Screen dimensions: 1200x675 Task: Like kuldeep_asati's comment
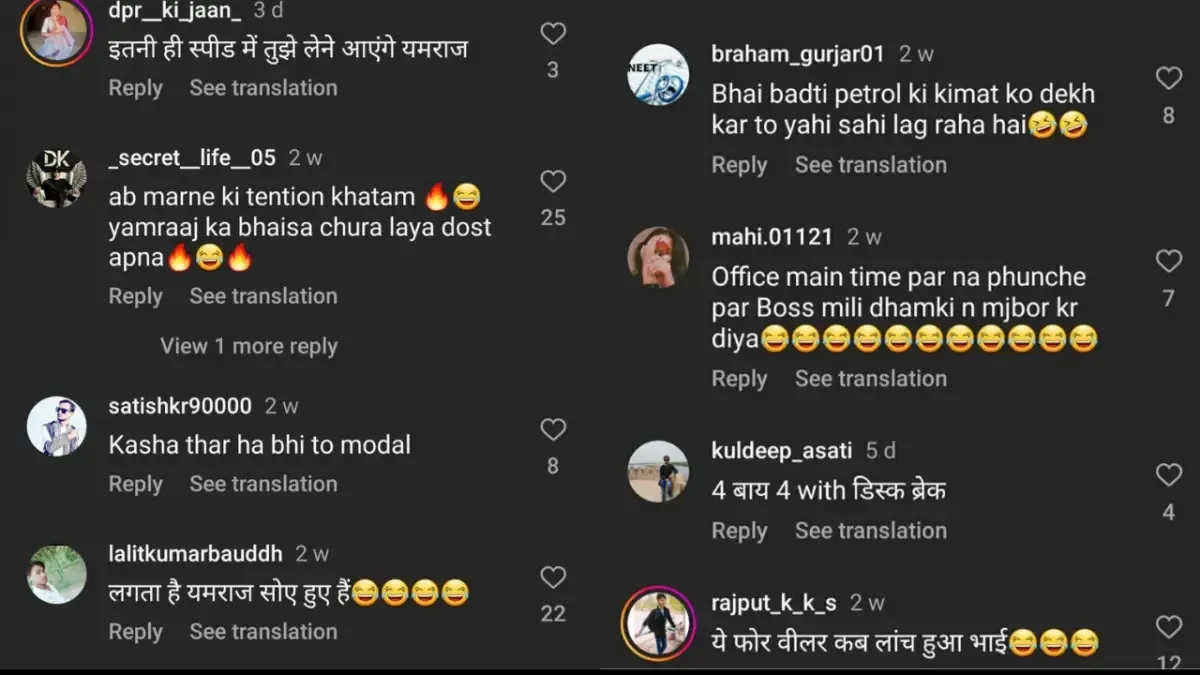coord(1168,476)
